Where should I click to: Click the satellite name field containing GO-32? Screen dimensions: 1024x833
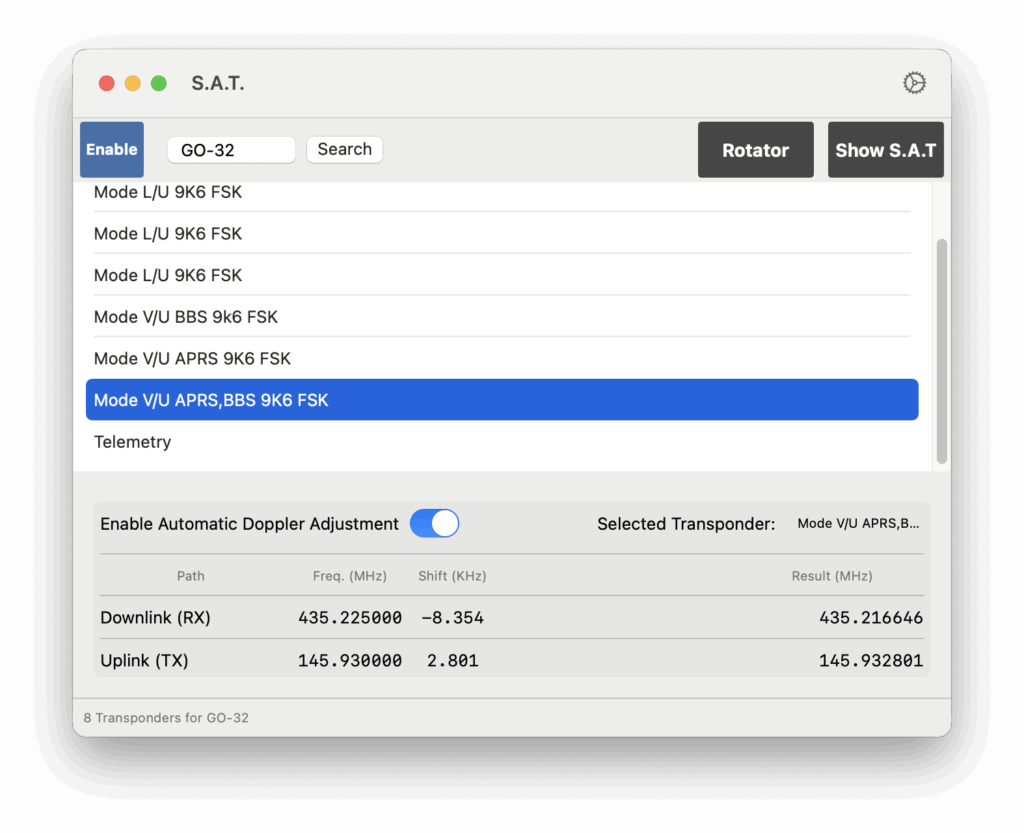pos(231,150)
